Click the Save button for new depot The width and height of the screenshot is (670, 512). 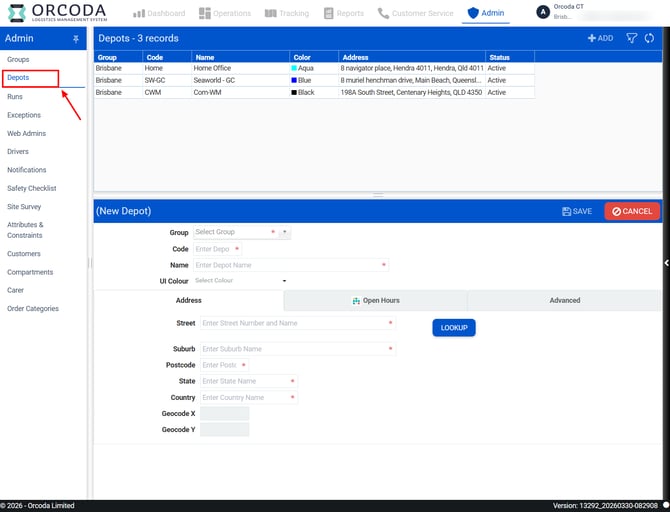tap(577, 211)
